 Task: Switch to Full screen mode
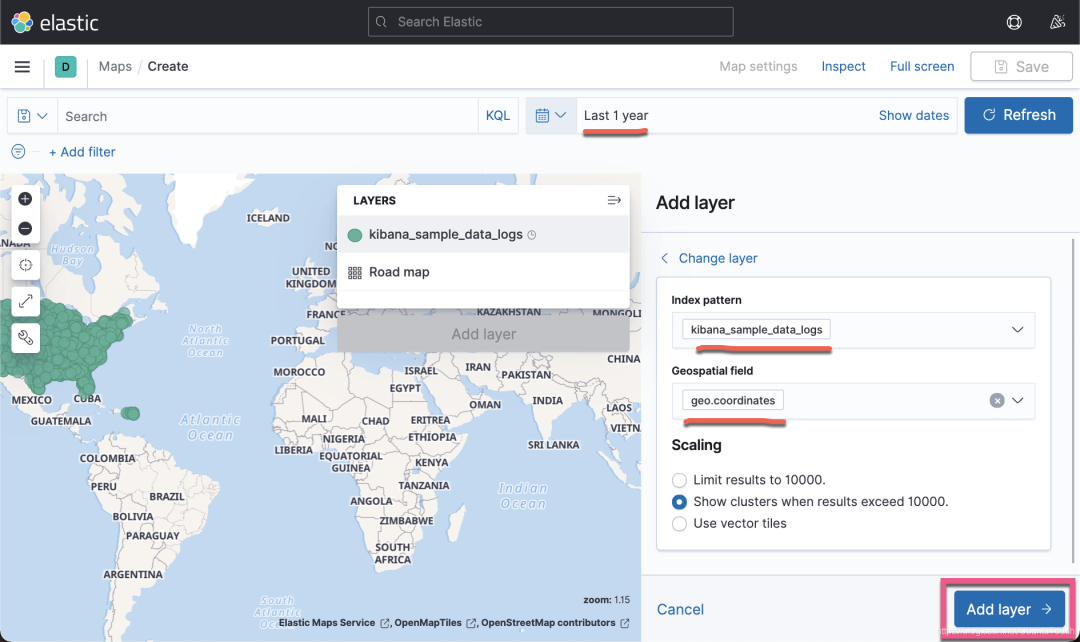[922, 67]
